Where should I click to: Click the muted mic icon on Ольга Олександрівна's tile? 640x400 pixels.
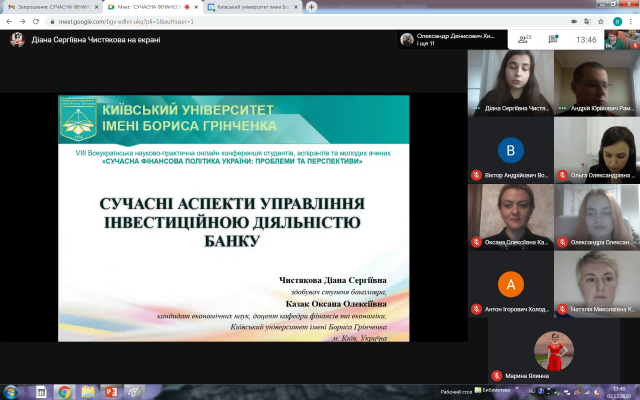(x=562, y=176)
